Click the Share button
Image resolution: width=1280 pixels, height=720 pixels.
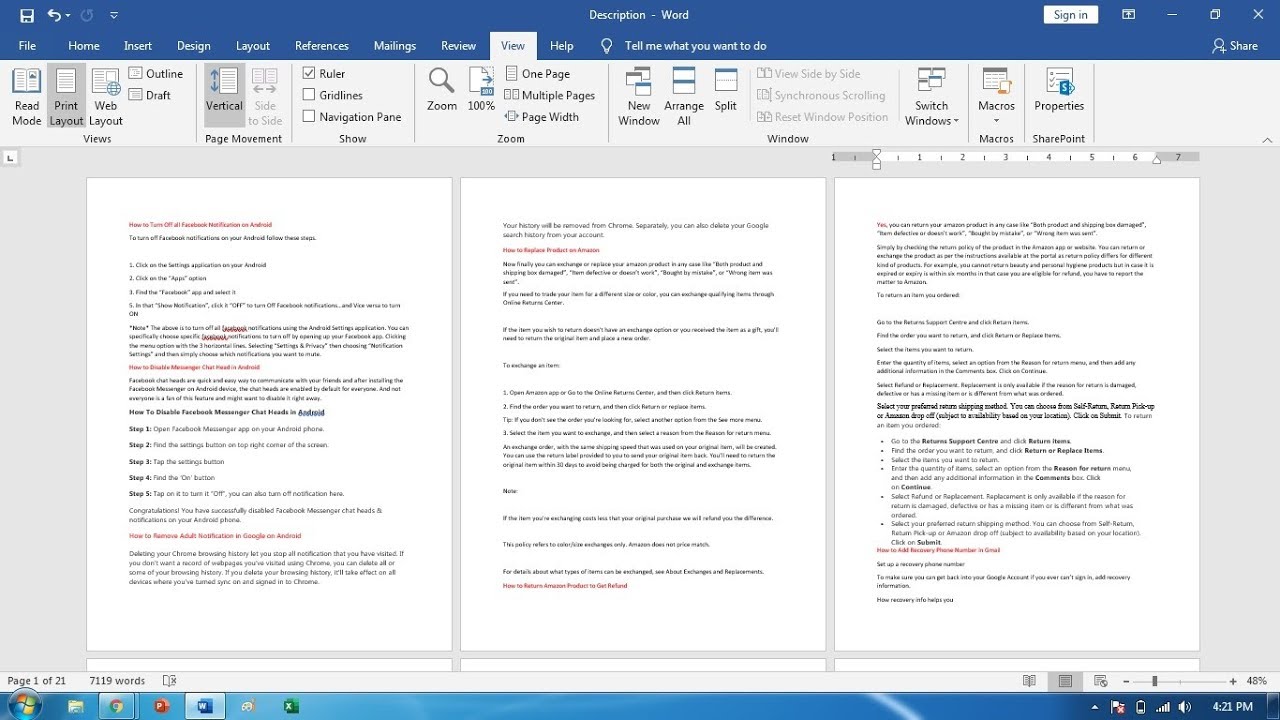pyautogui.click(x=1235, y=46)
